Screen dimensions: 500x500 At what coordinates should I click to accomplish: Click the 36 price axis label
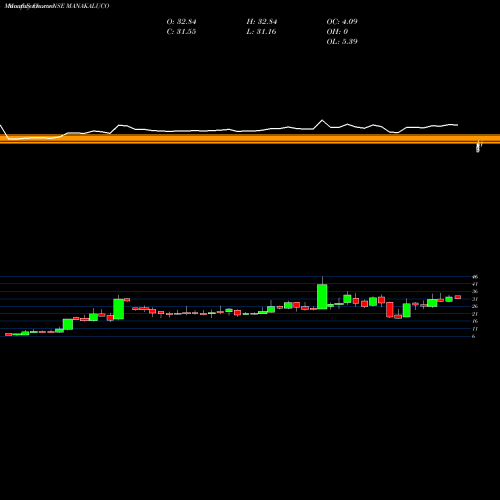(475, 292)
